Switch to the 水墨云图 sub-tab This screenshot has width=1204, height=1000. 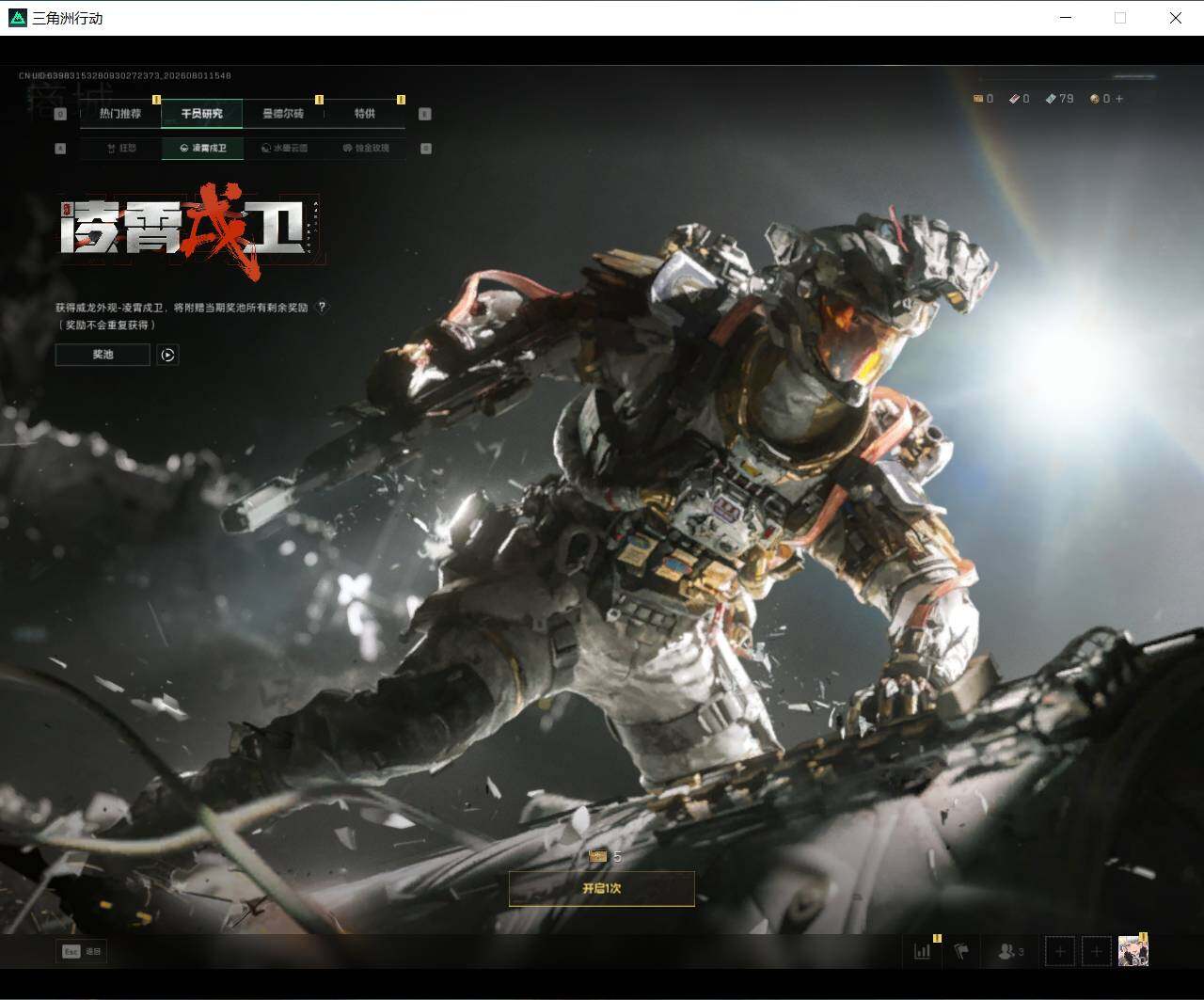(284, 149)
